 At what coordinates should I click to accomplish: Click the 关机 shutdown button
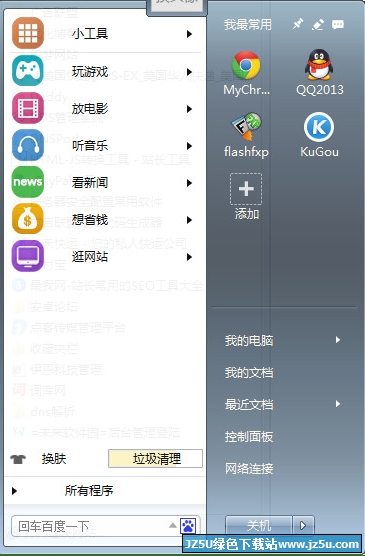(x=259, y=525)
